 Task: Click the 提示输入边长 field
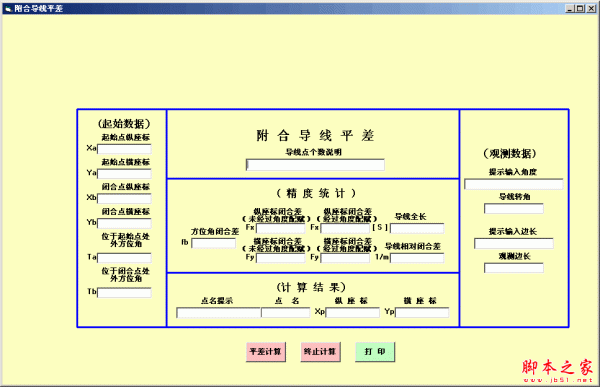click(514, 243)
